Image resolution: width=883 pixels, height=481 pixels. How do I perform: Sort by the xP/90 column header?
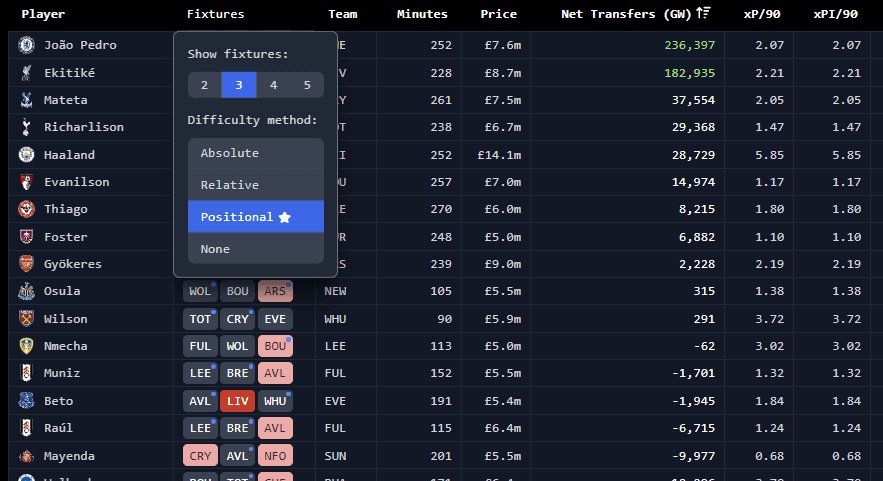pyautogui.click(x=762, y=14)
